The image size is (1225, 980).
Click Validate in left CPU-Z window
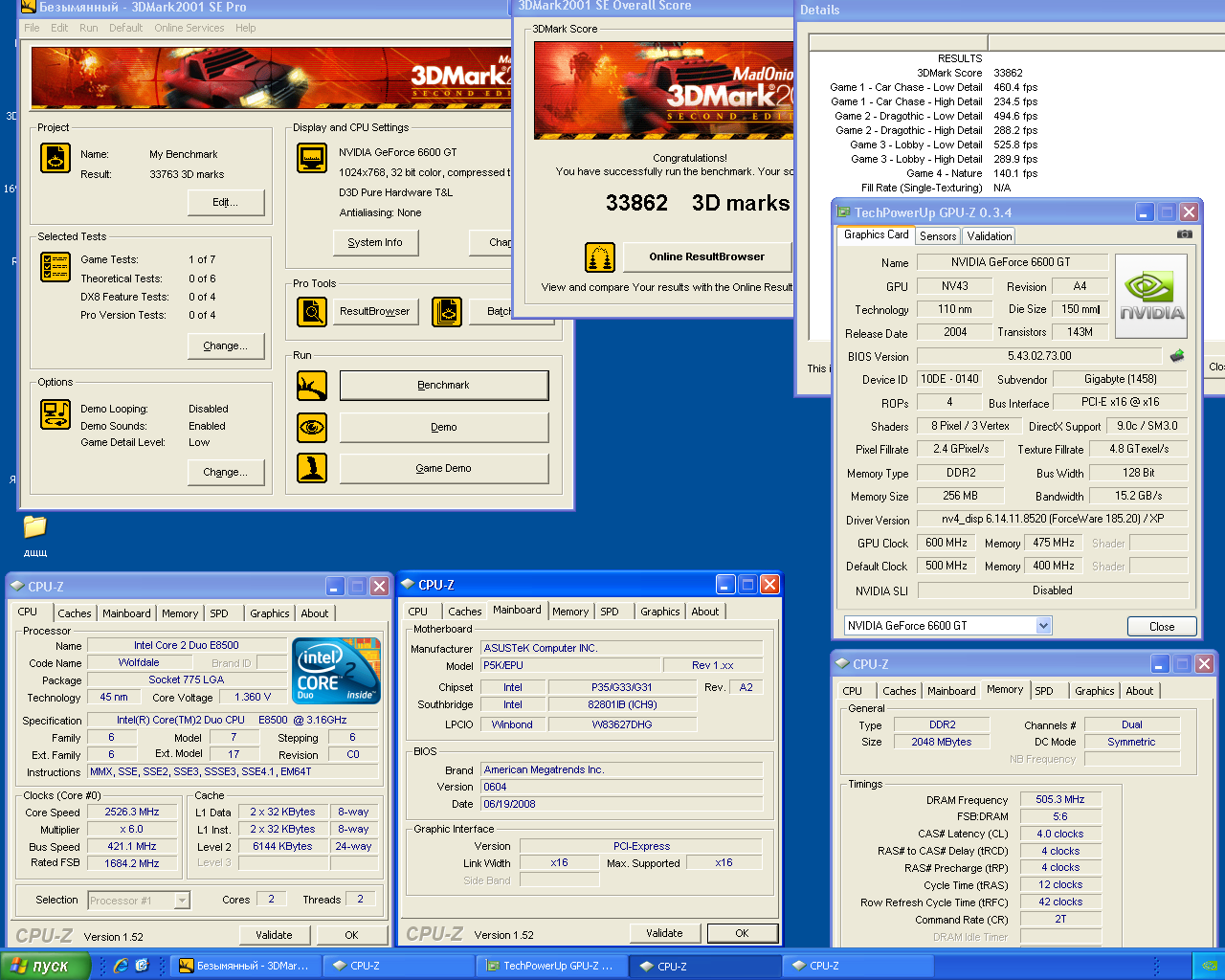[x=274, y=935]
